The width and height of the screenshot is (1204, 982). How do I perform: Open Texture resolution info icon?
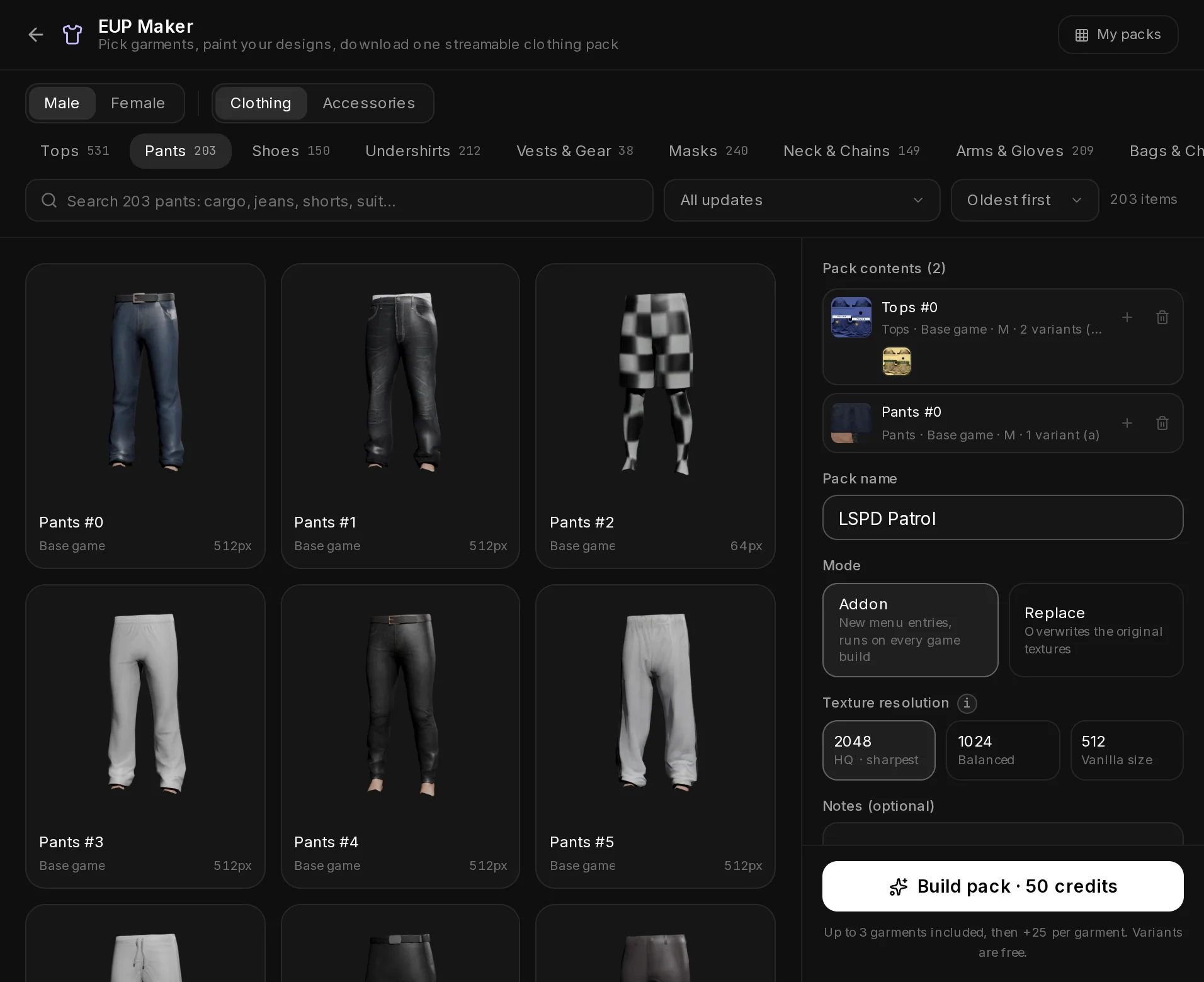(967, 703)
